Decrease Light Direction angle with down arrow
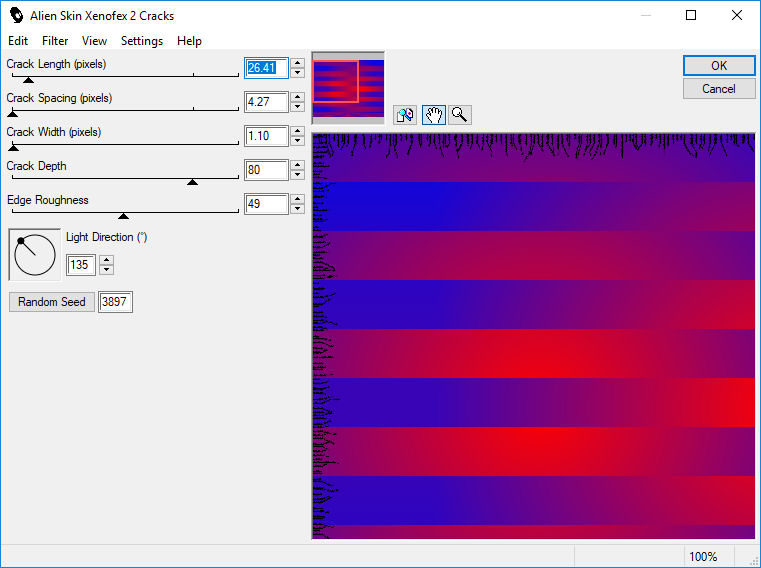This screenshot has height=568, width=761. pos(107,270)
